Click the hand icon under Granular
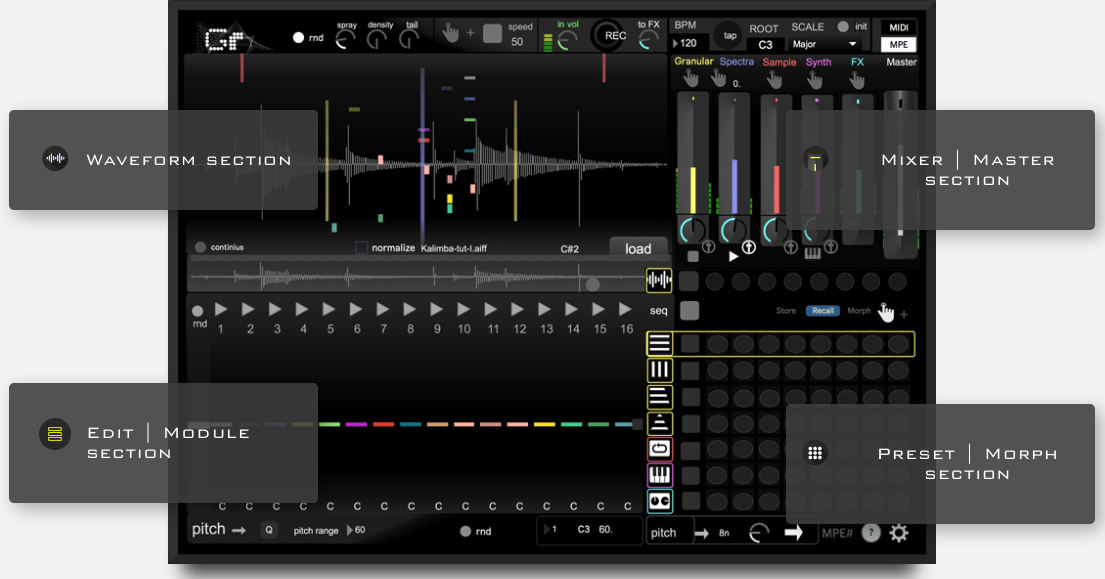Image resolution: width=1105 pixels, height=579 pixels. 690,79
